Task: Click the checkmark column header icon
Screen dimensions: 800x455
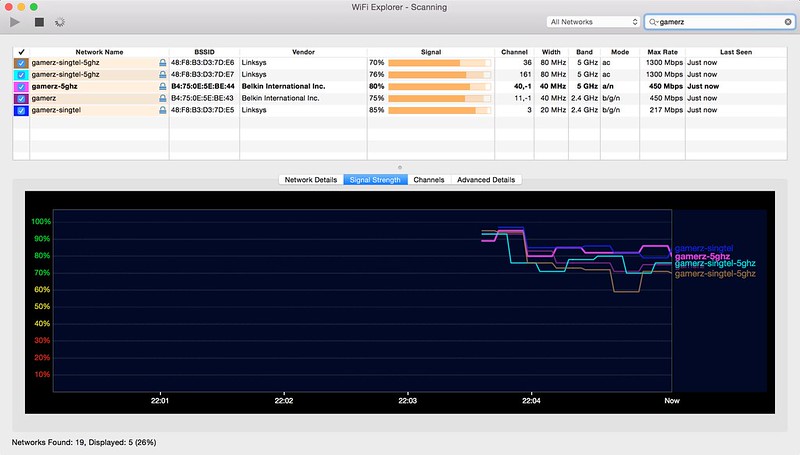Action: coord(21,51)
